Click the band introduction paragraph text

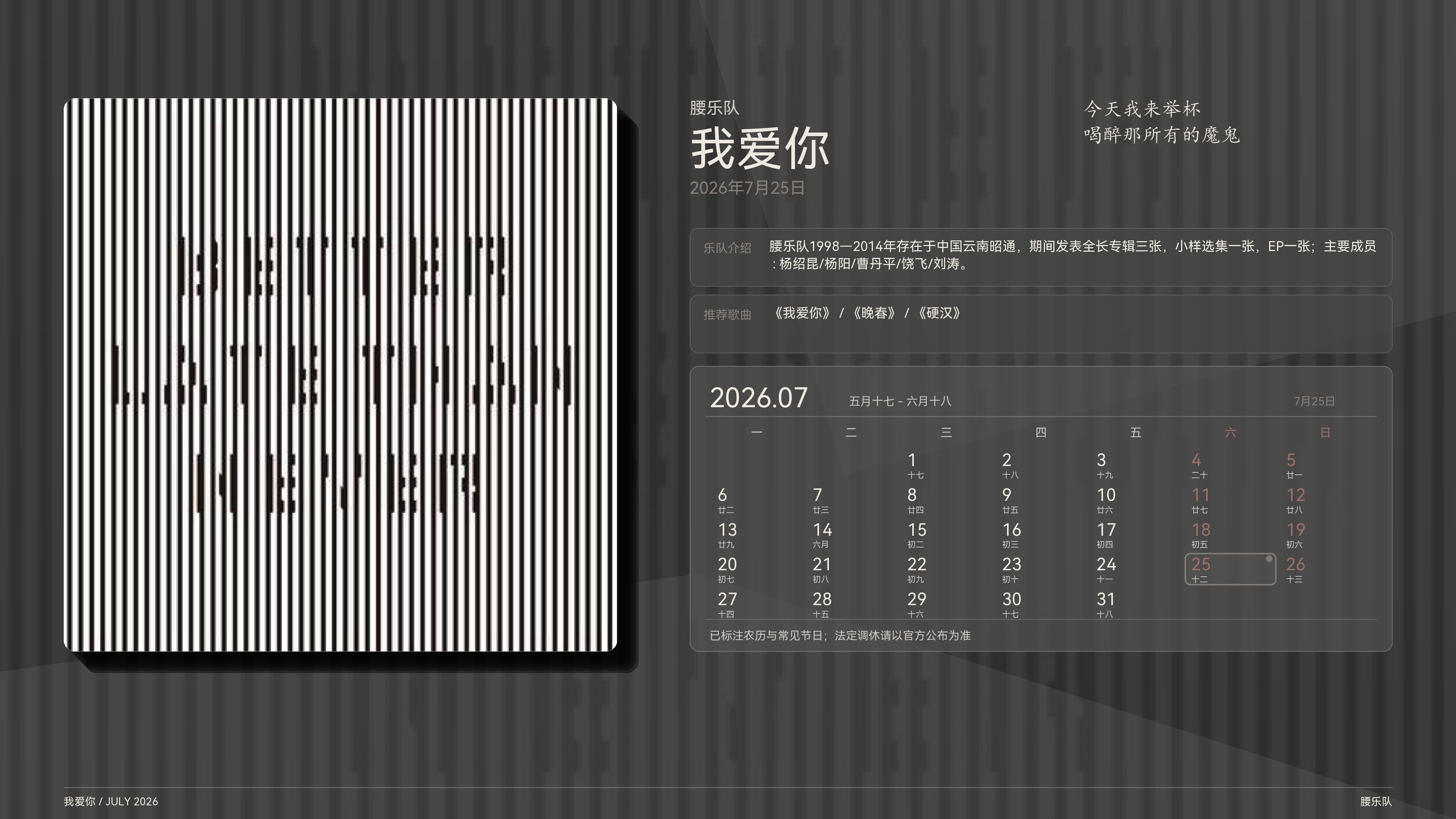point(1072,255)
